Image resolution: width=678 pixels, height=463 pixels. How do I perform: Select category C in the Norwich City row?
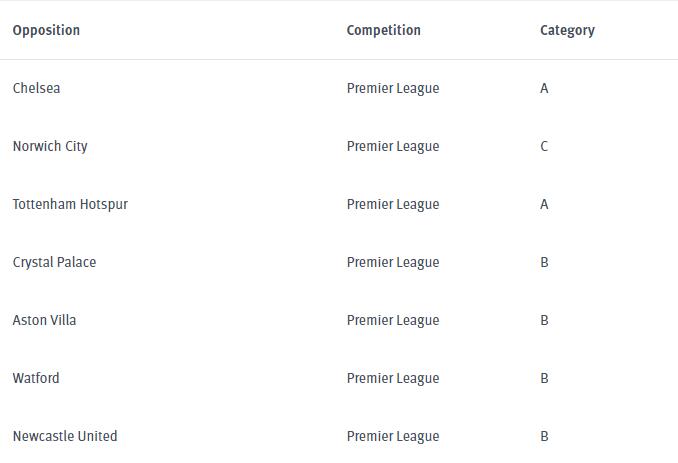pyautogui.click(x=544, y=146)
